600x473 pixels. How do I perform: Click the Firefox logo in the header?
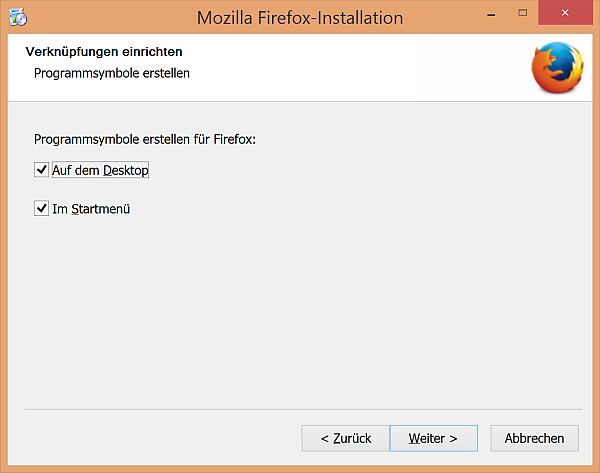click(557, 68)
